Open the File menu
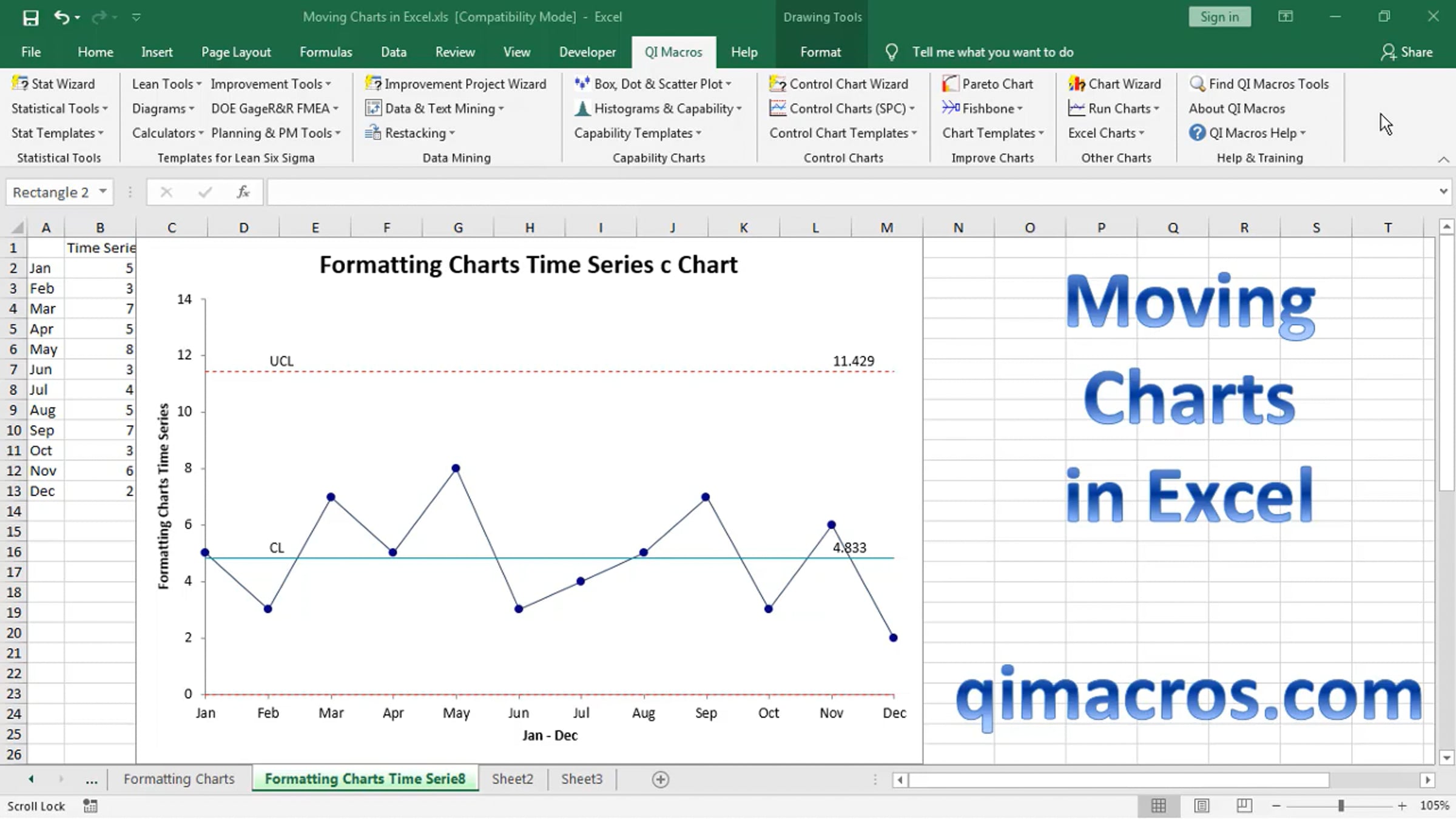1456x819 pixels. [x=31, y=52]
